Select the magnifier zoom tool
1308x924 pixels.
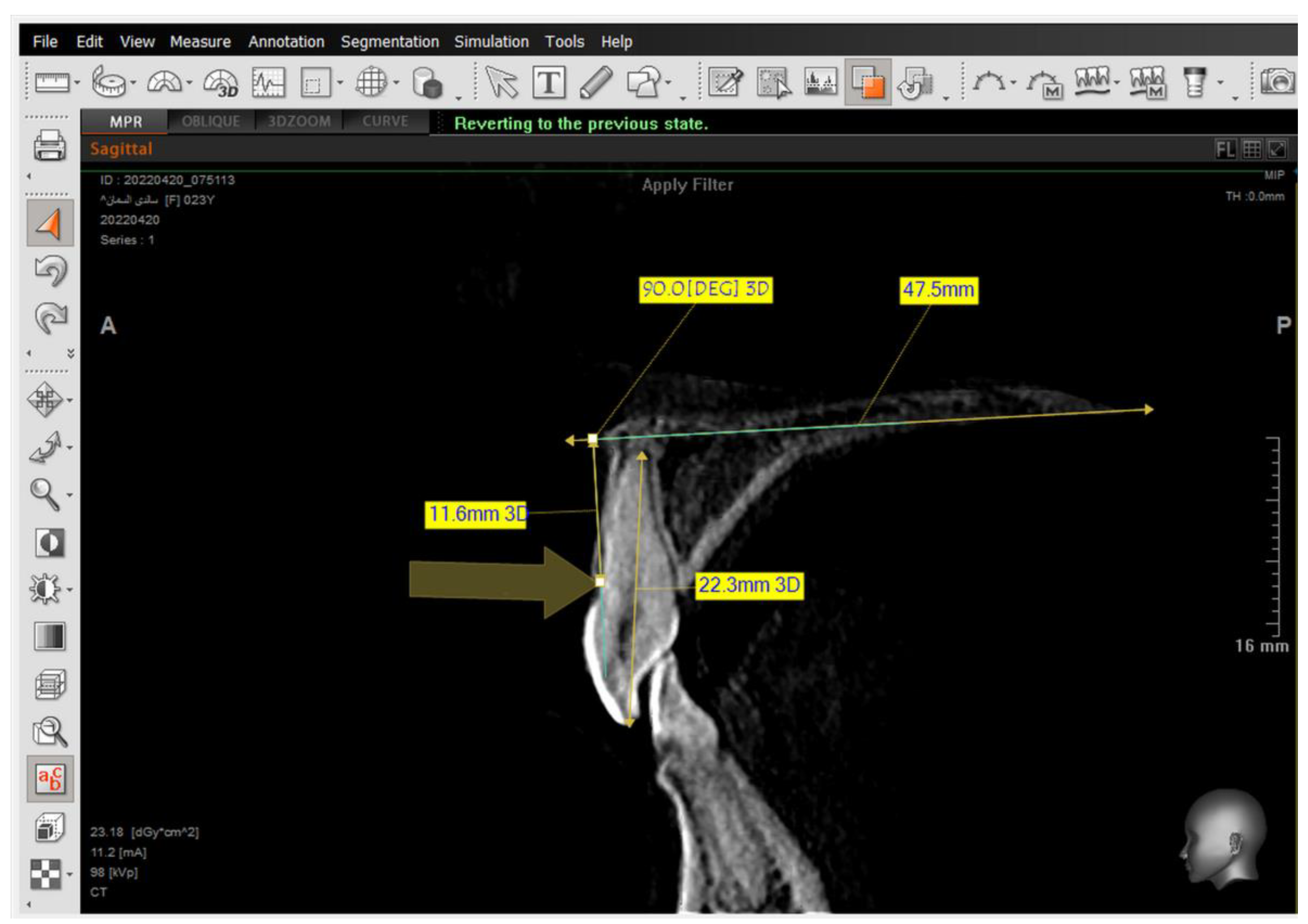click(x=46, y=495)
